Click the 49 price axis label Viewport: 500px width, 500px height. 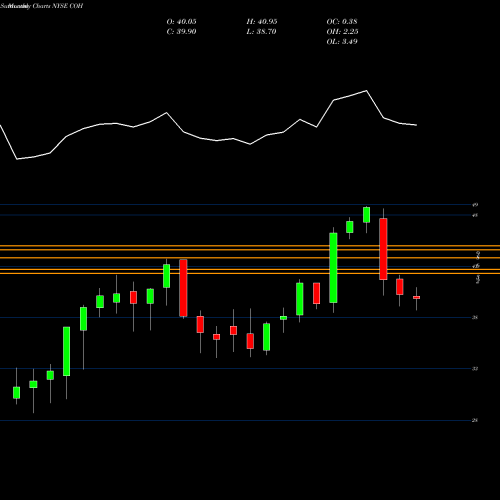pos(475,205)
